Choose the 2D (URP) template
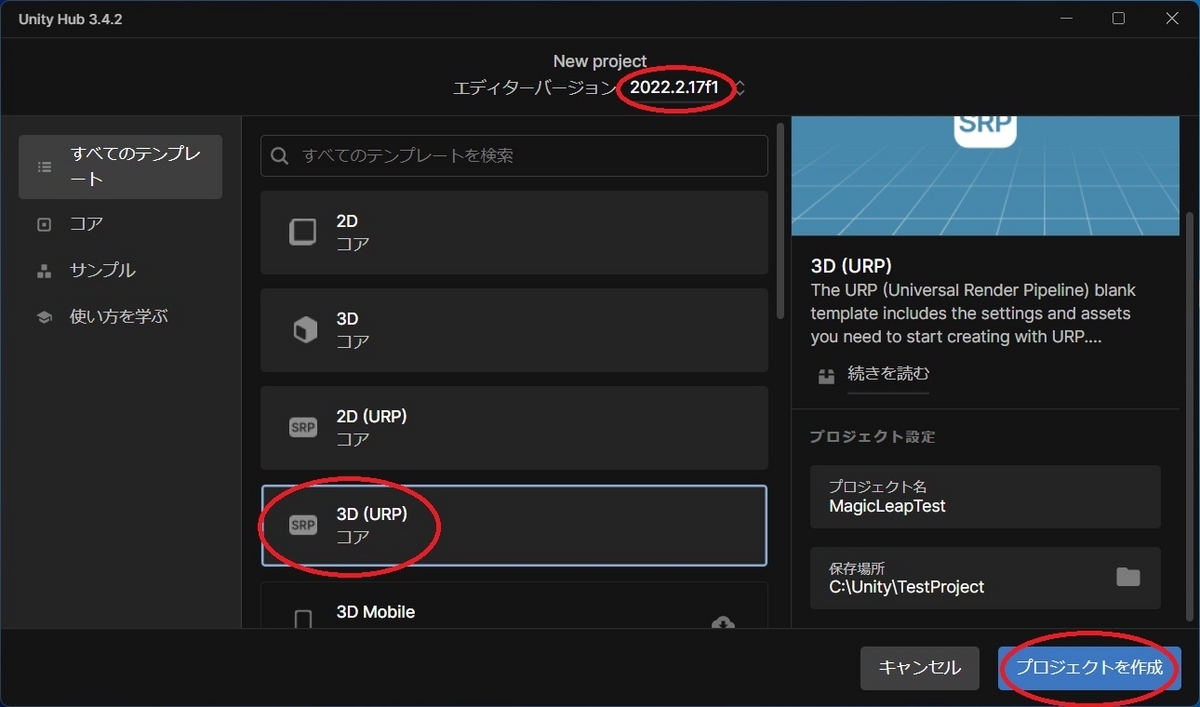 [514, 428]
